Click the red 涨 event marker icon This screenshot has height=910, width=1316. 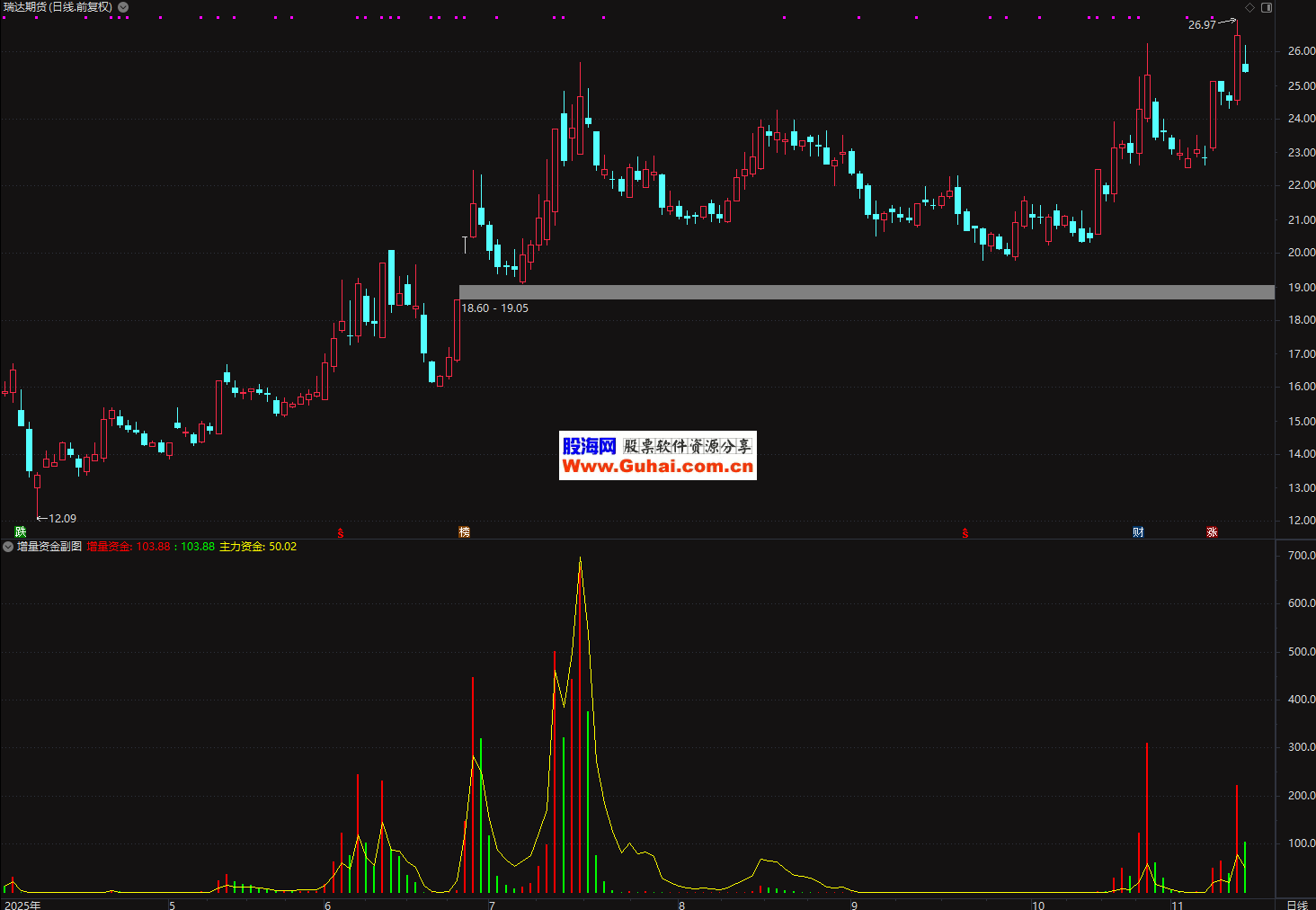pyautogui.click(x=1212, y=532)
